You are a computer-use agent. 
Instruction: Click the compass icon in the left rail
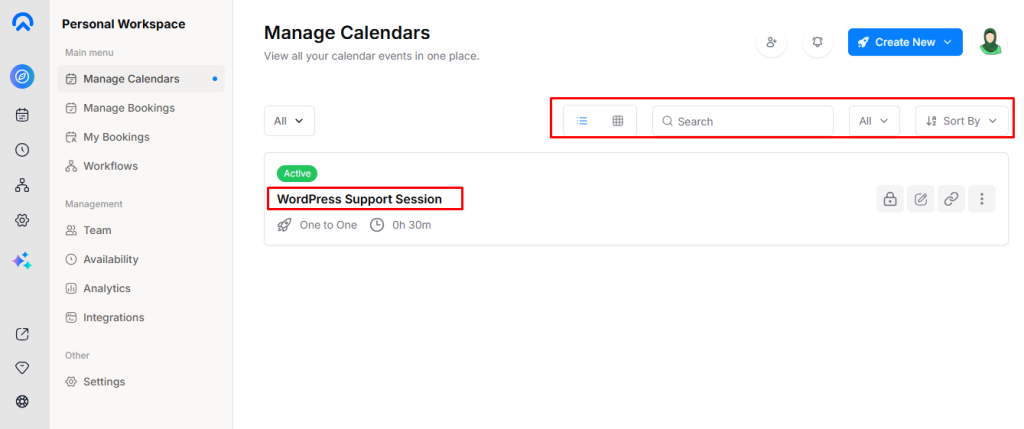click(x=22, y=76)
